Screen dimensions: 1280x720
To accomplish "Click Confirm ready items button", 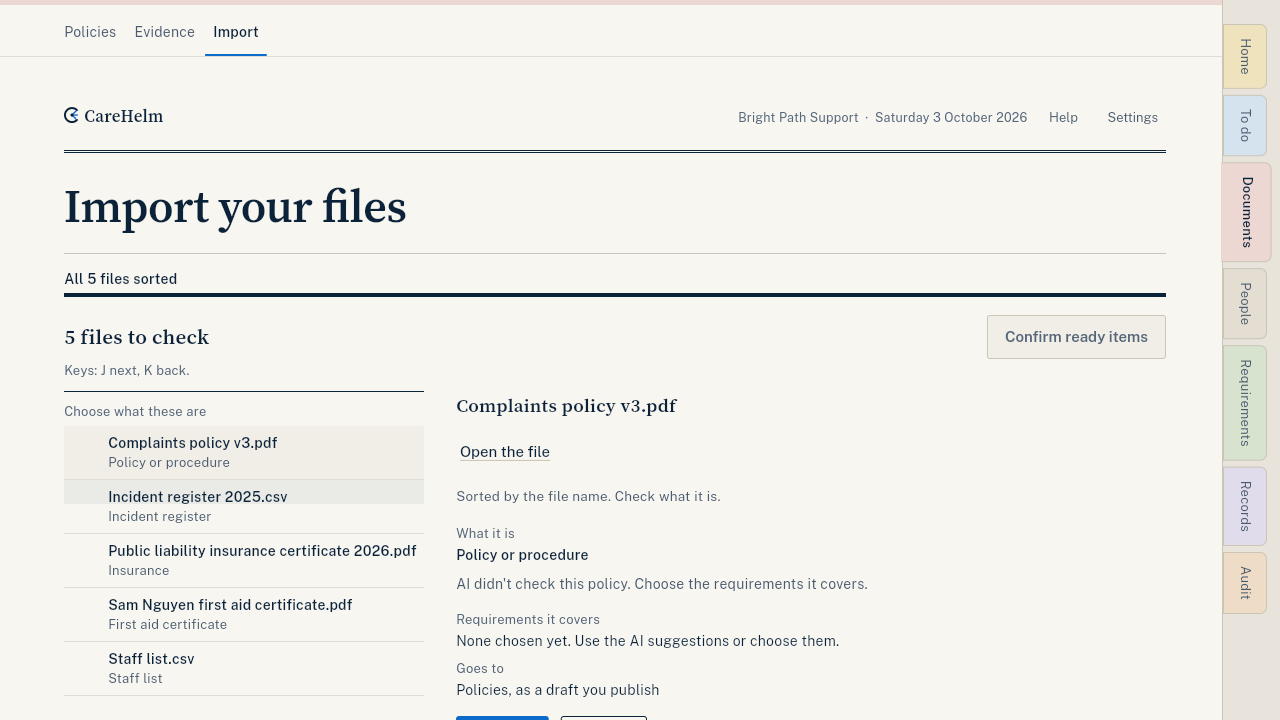I will point(1076,337).
